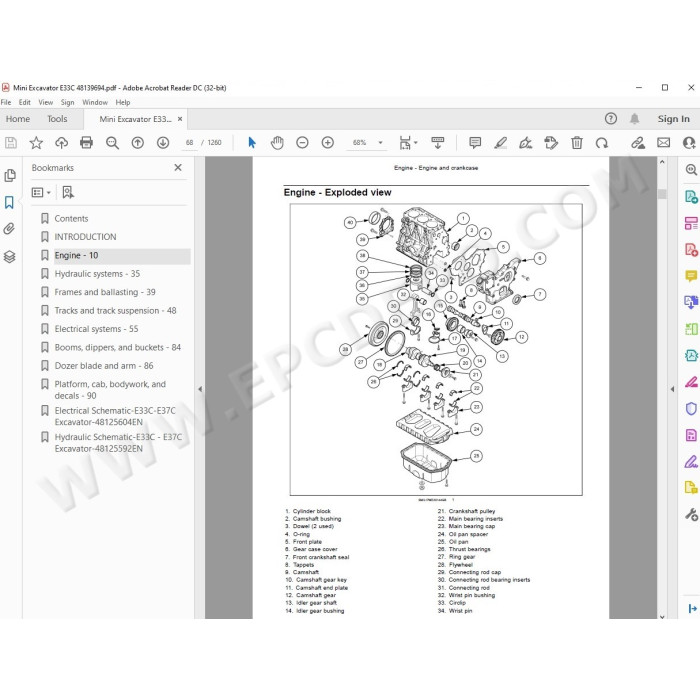Go to previous page arrow
Viewport: 700px width, 700px height.
pyautogui.click(x=138, y=143)
